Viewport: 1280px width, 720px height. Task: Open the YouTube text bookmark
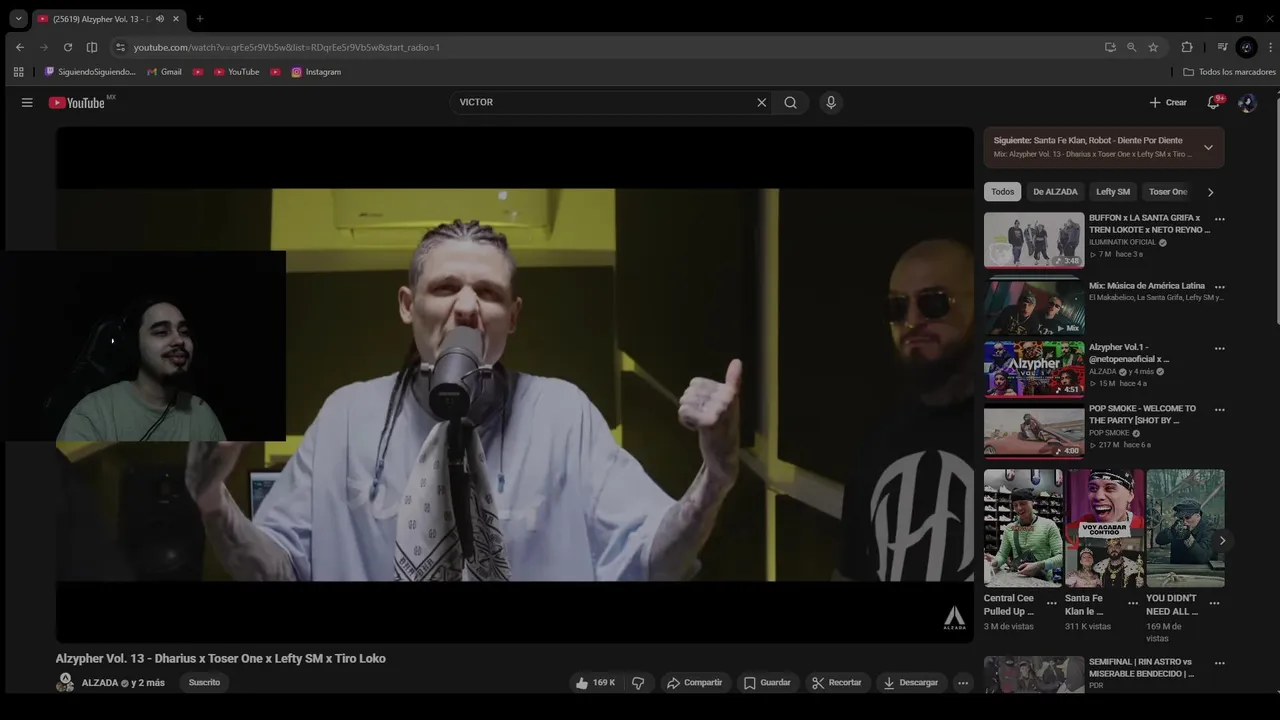pos(237,72)
